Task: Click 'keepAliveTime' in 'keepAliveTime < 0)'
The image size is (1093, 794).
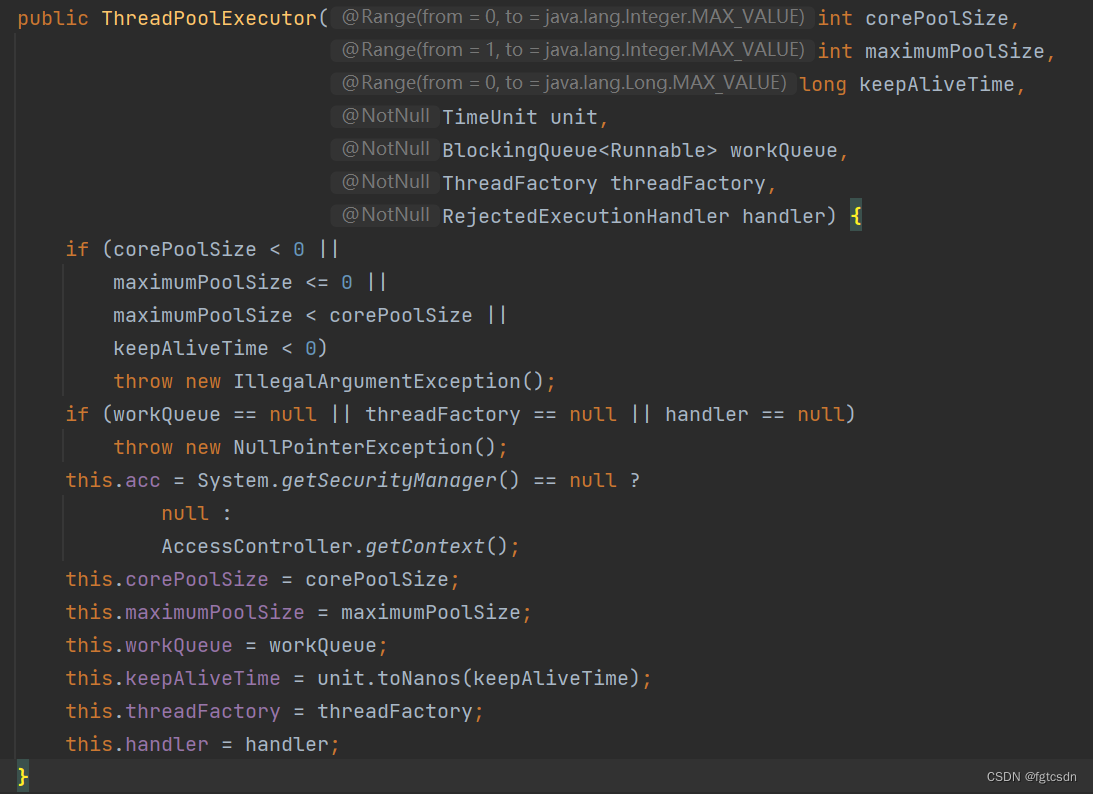Action: [x=190, y=349]
